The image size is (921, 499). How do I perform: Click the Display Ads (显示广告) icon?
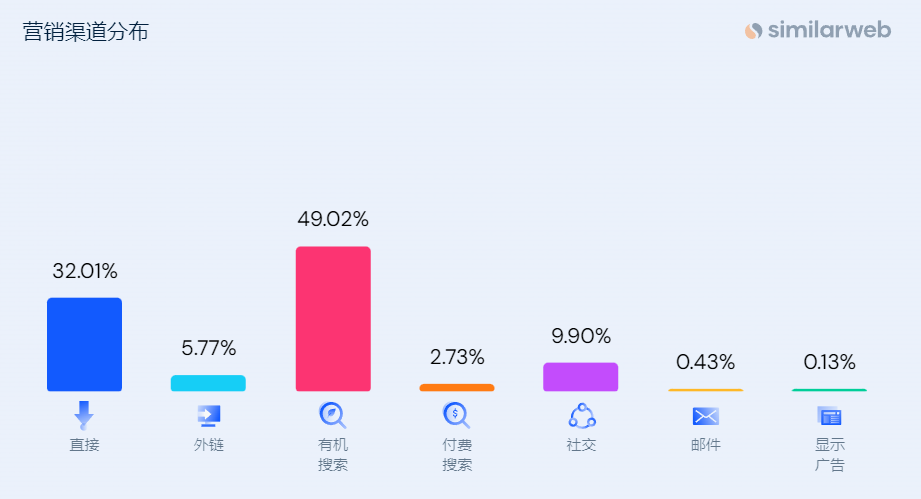coord(829,415)
